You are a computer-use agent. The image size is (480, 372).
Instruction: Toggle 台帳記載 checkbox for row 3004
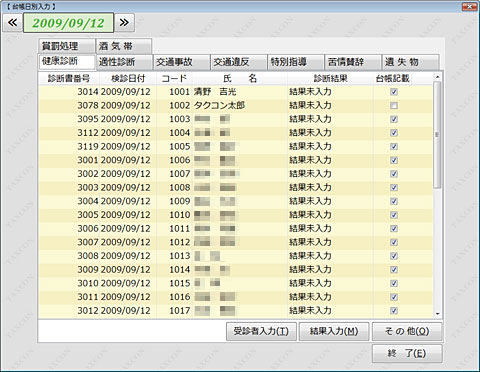click(394, 201)
